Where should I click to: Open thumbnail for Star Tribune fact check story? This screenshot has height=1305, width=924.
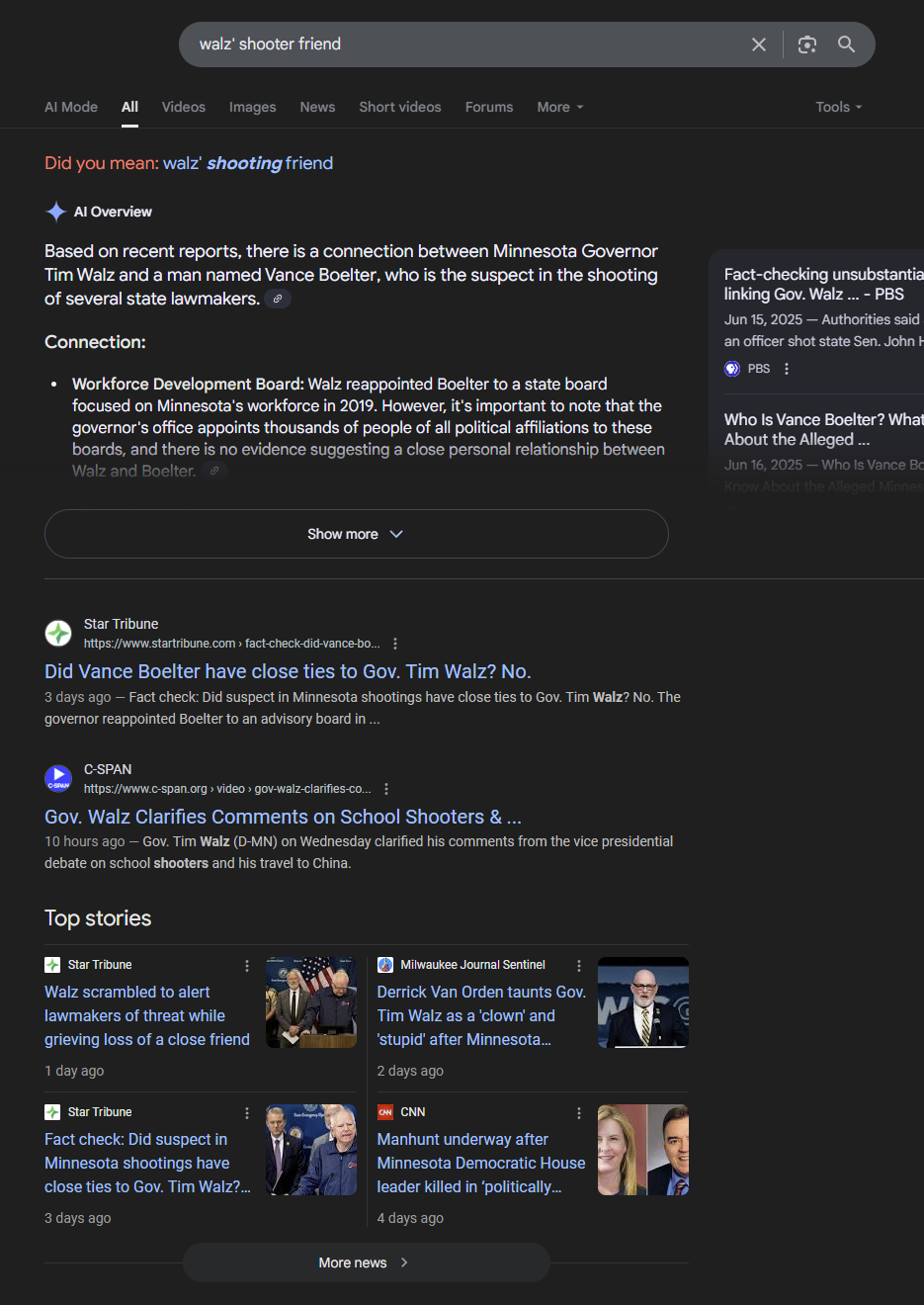tap(311, 1150)
